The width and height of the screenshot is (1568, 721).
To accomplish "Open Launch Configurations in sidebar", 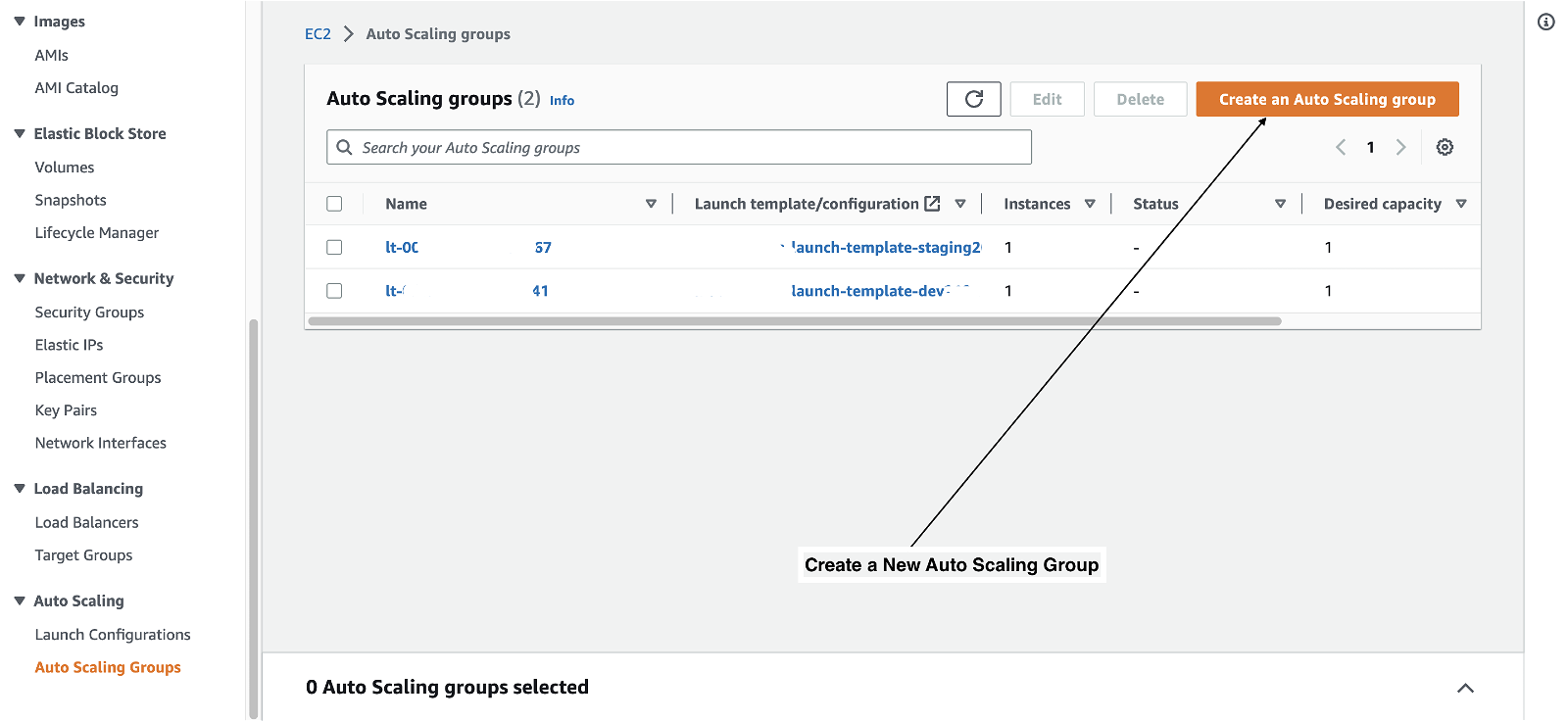I will tap(113, 635).
